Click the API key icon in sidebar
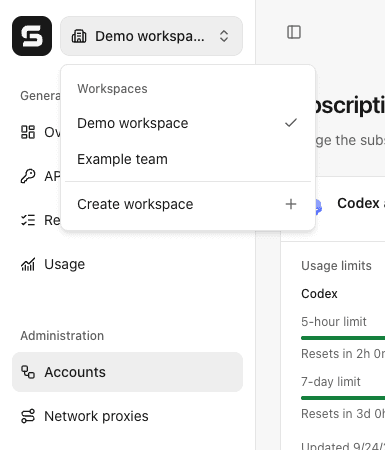Viewport: 385px width, 450px height. point(28,176)
